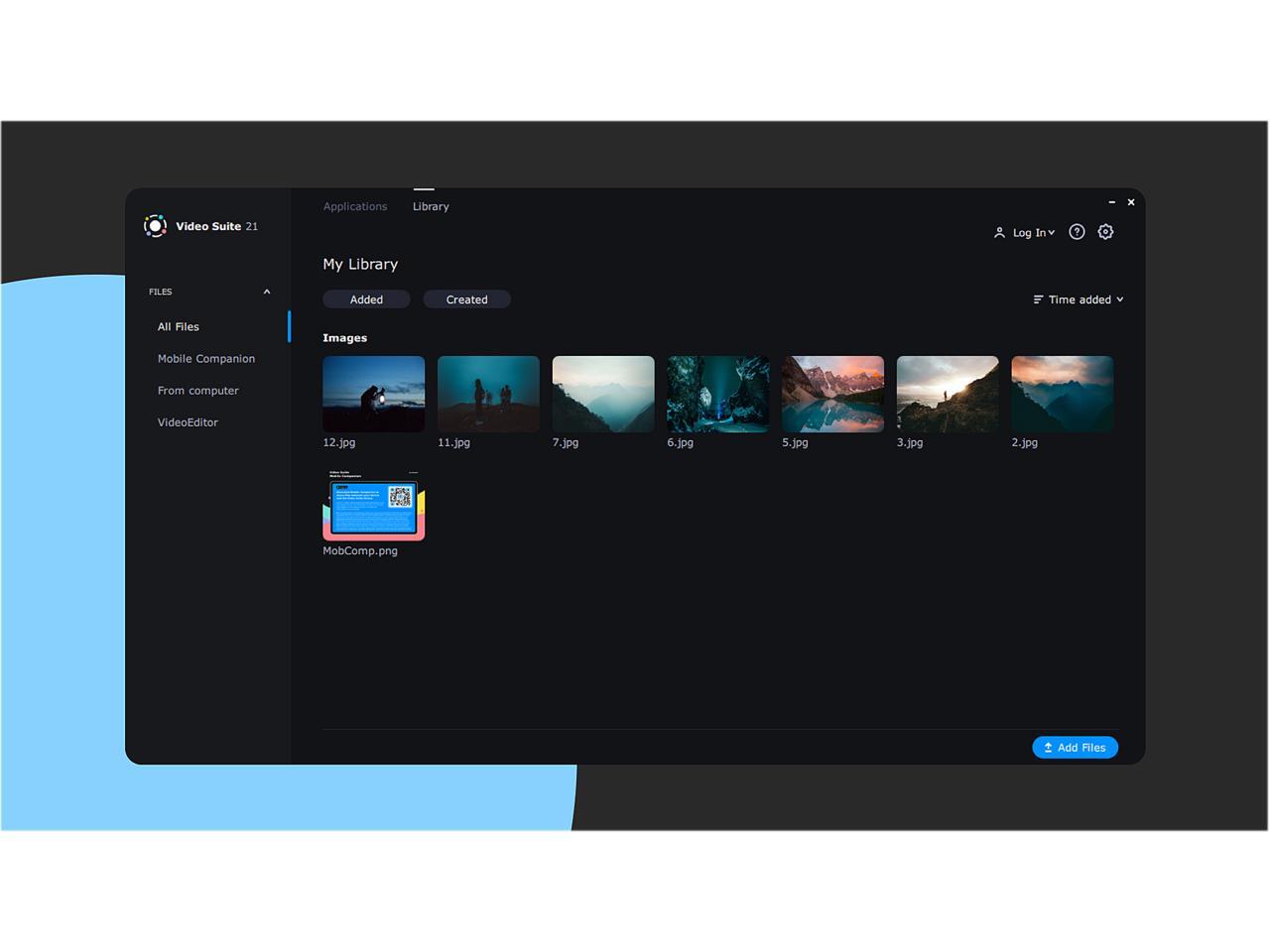Close the Video Suite window

pyautogui.click(x=1131, y=202)
